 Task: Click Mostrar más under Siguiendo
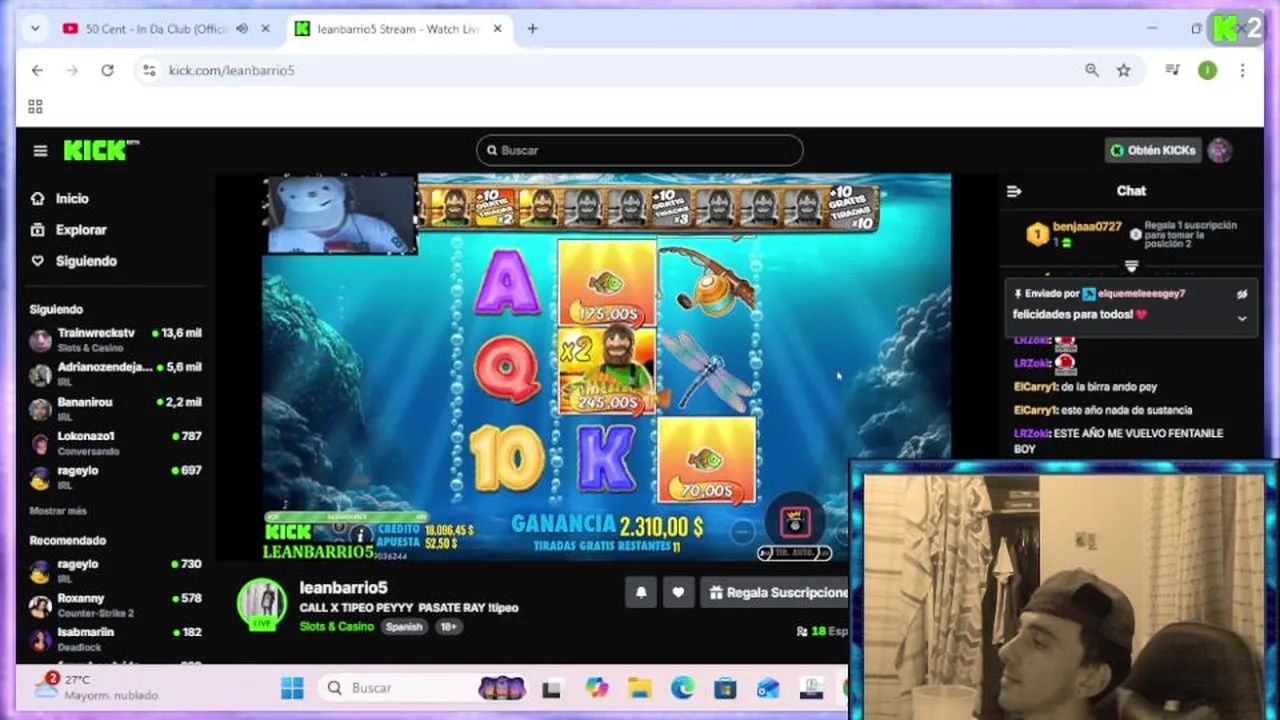pos(58,511)
